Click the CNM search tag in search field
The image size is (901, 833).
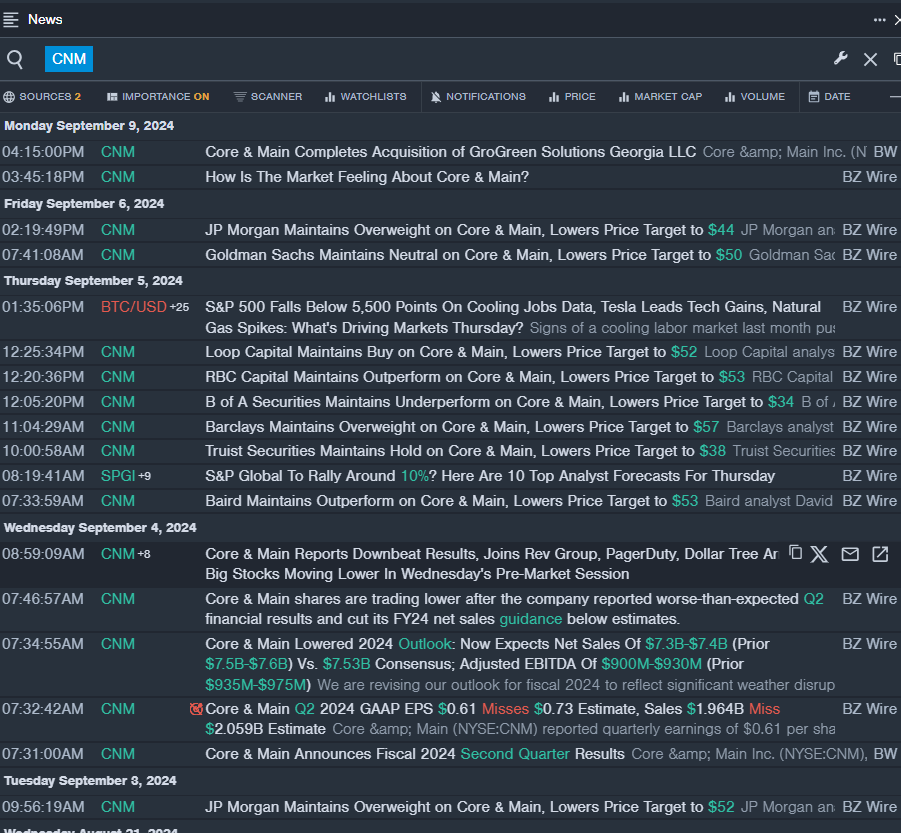(x=69, y=59)
